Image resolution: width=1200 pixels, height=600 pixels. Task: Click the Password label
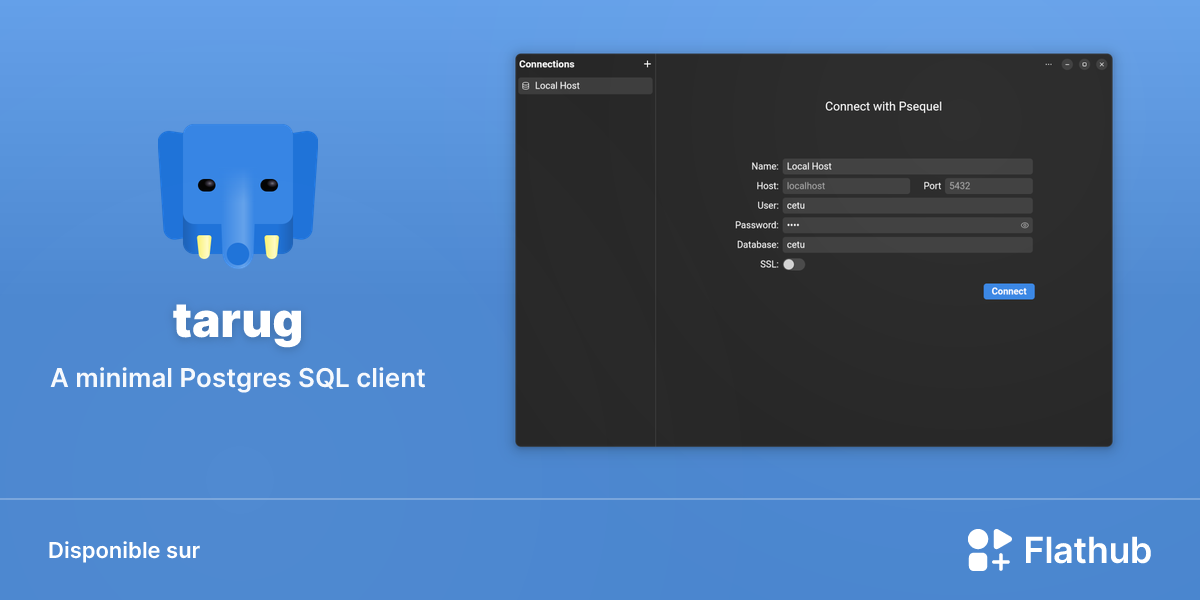[756, 225]
